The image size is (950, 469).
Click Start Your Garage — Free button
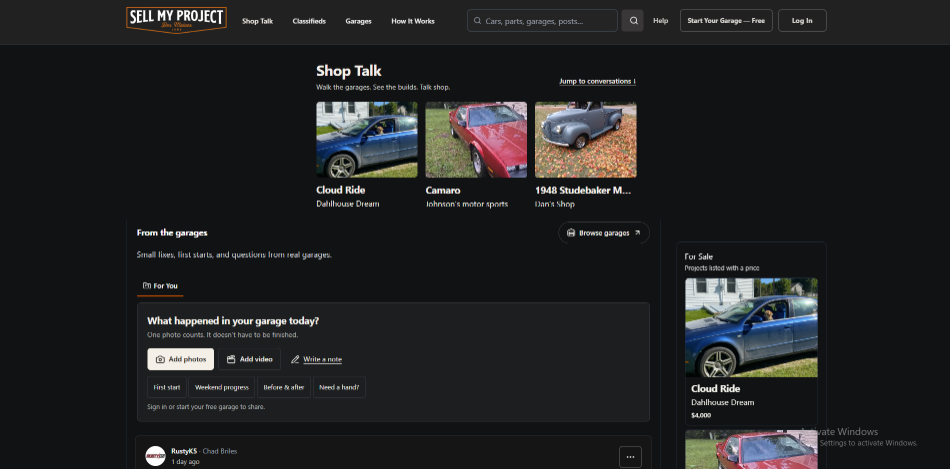point(726,21)
